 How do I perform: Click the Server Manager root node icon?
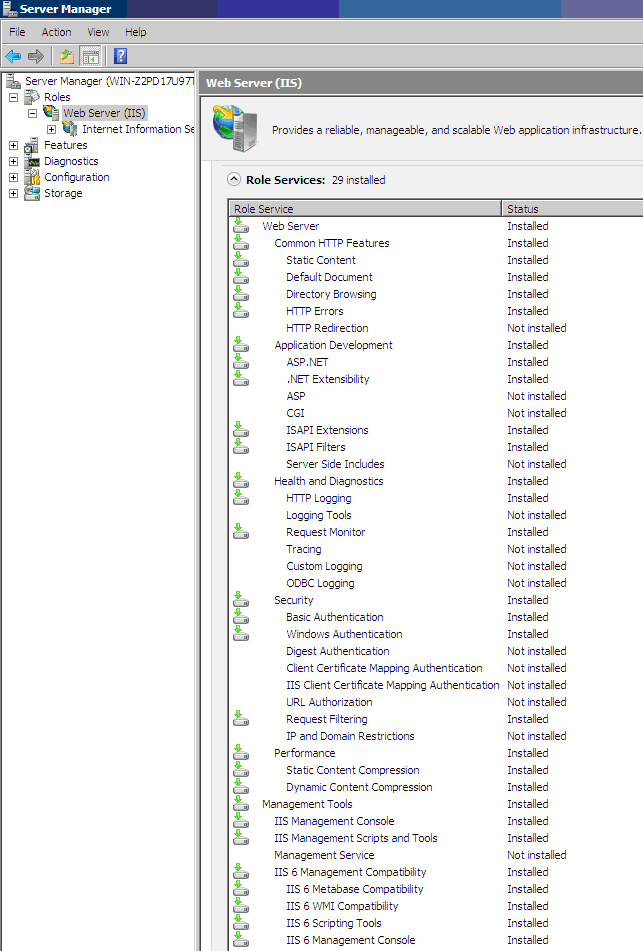pyautogui.click(x=13, y=81)
